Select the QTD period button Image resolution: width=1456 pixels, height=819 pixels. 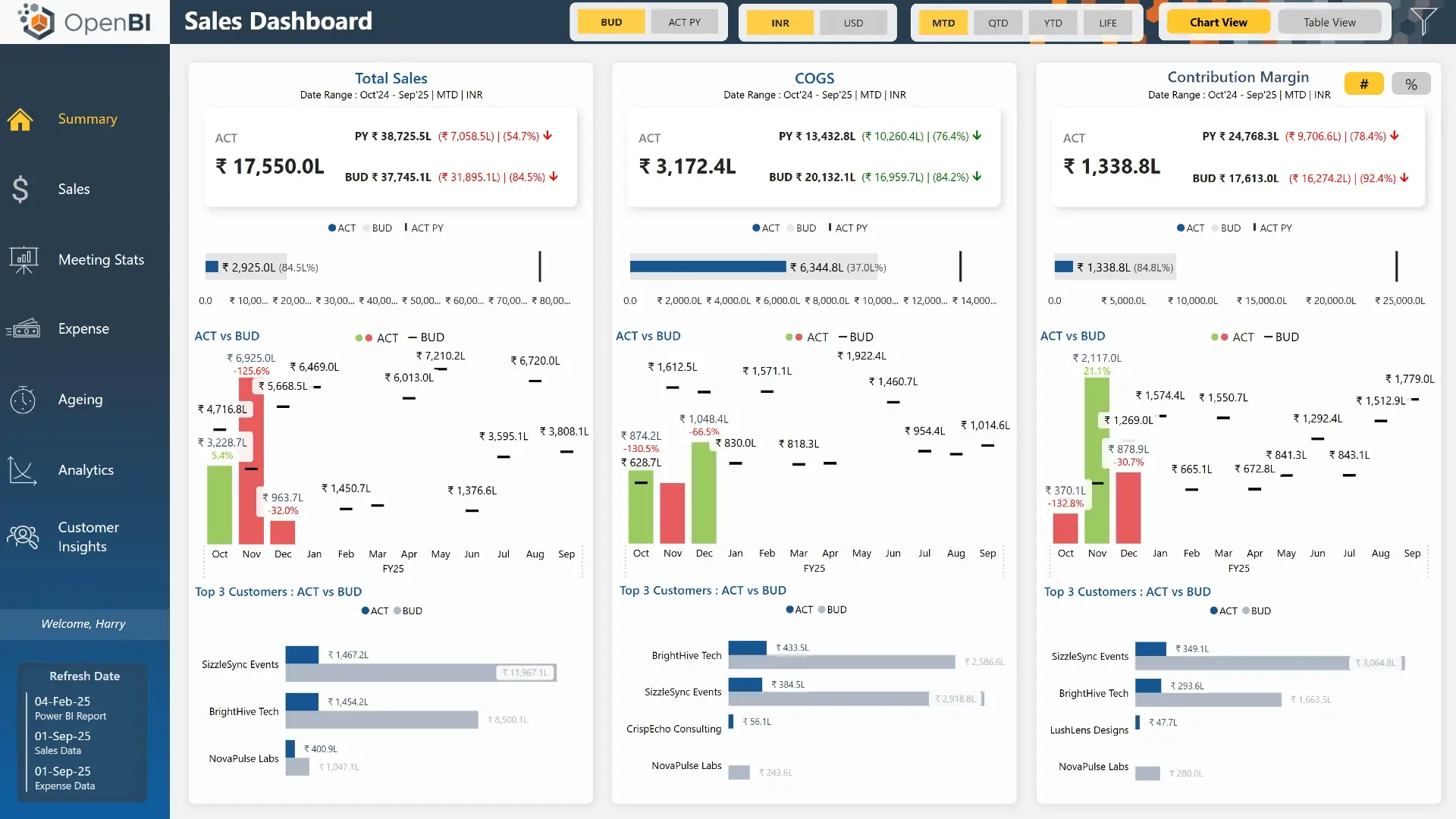[997, 23]
